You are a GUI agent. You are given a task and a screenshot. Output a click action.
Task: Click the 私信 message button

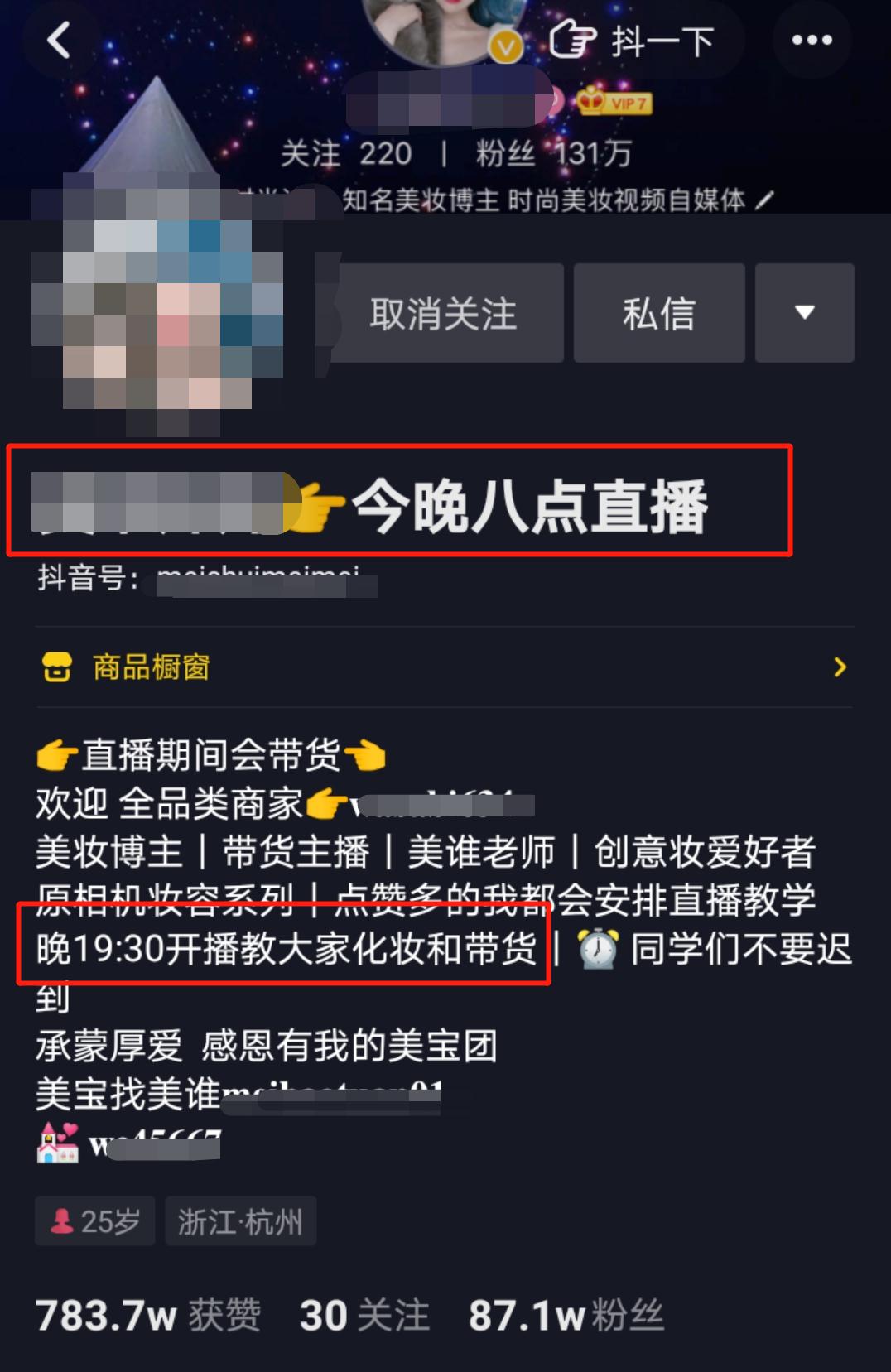pos(659,313)
